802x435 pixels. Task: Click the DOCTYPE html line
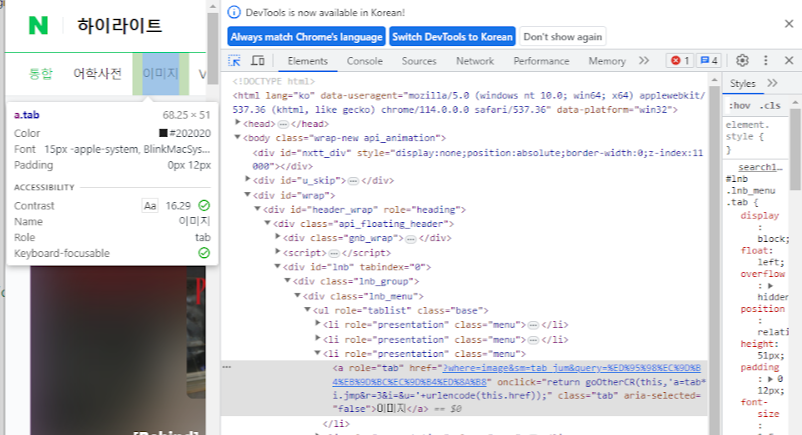click(x=274, y=81)
